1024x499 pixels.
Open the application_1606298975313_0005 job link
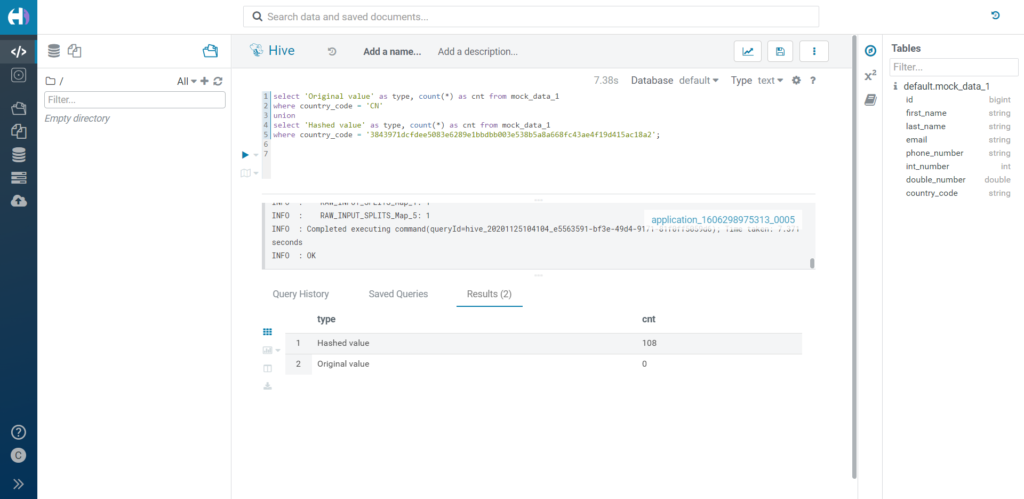[723, 220]
